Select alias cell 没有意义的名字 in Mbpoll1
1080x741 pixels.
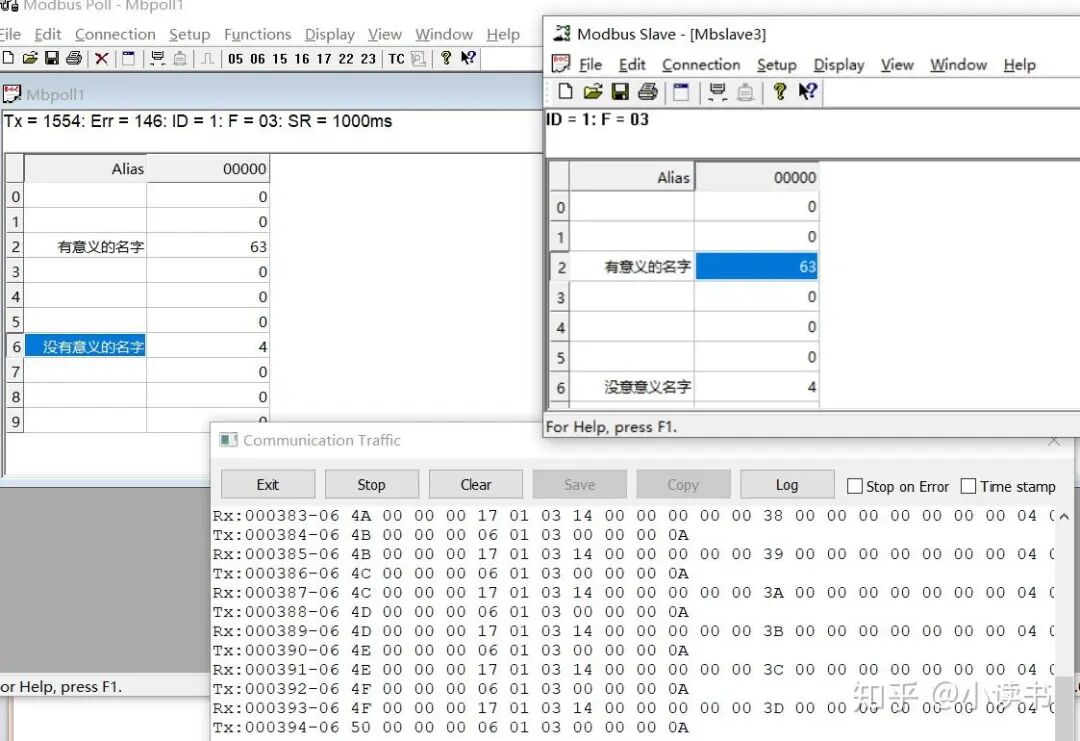click(x=85, y=346)
